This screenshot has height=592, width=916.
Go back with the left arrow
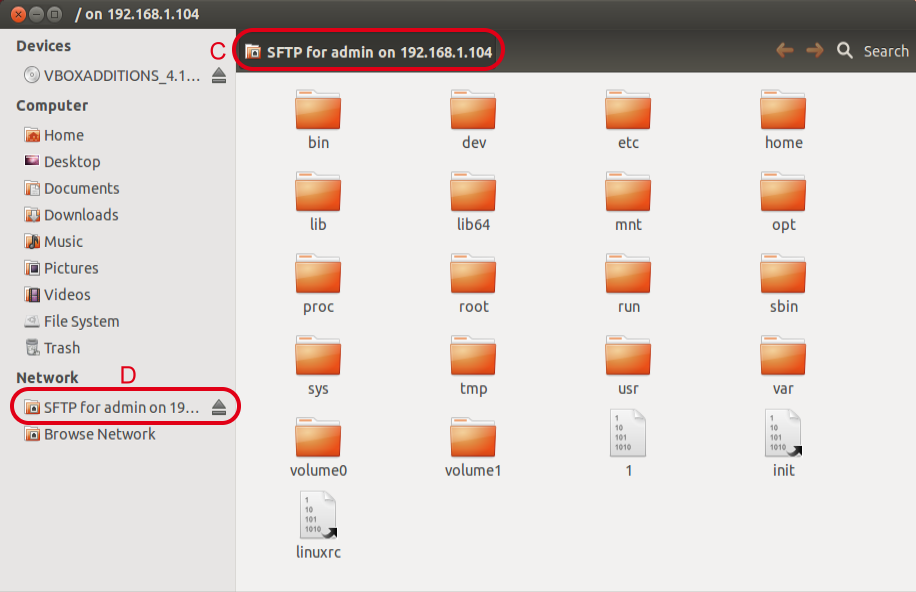pos(785,51)
